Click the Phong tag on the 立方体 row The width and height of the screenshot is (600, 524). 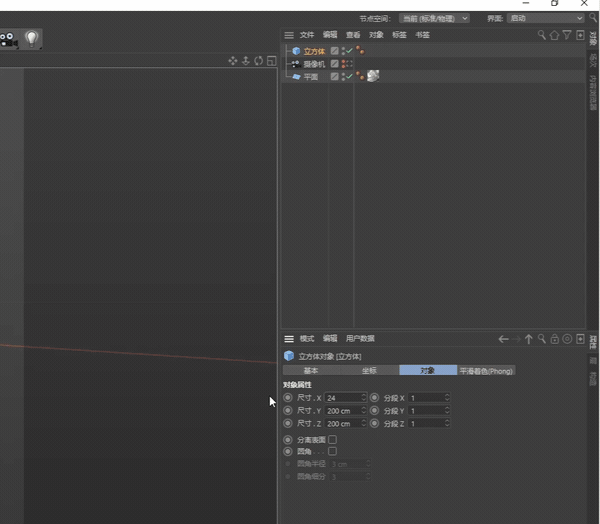tap(360, 50)
